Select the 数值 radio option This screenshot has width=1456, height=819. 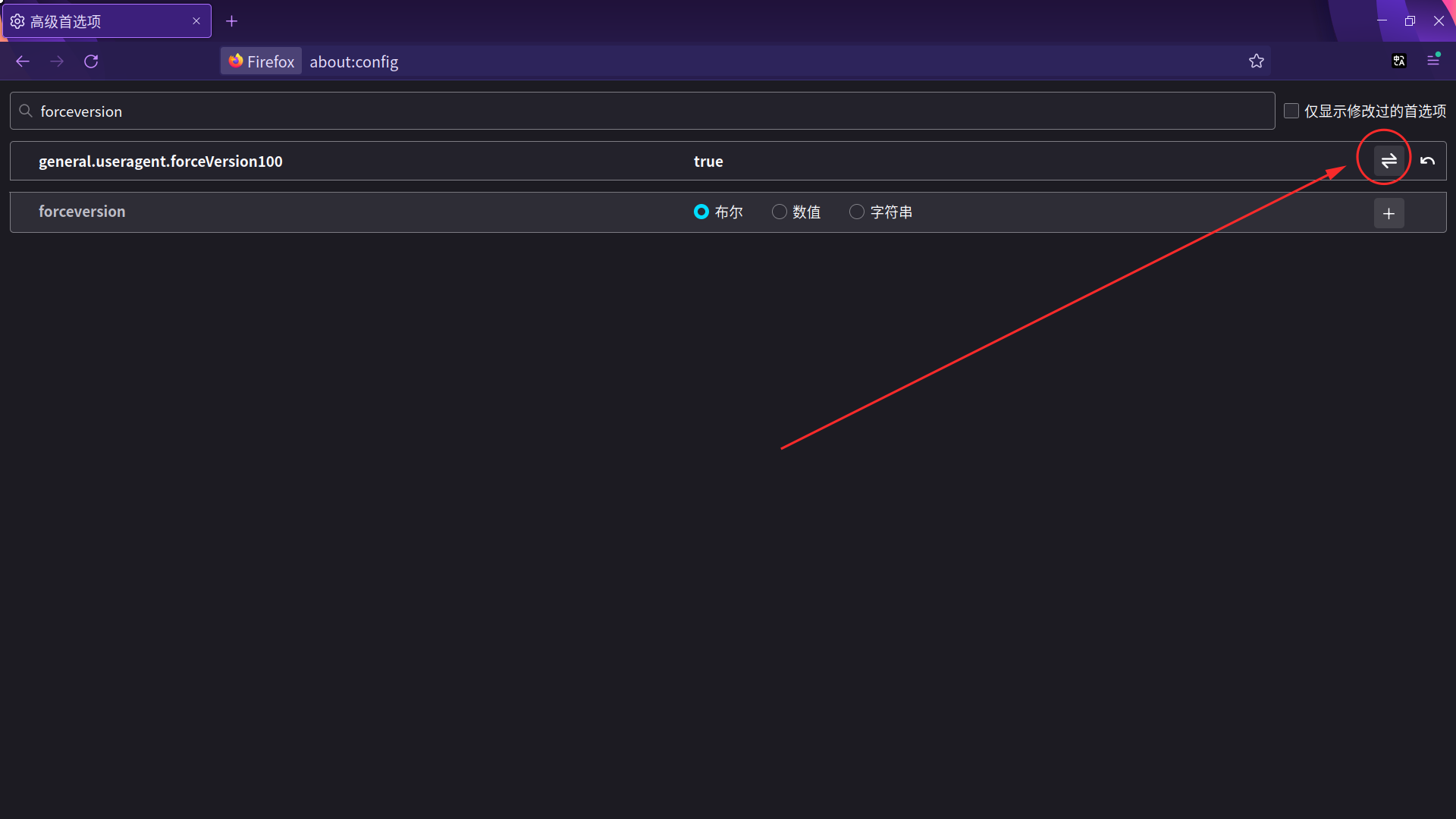point(779,212)
